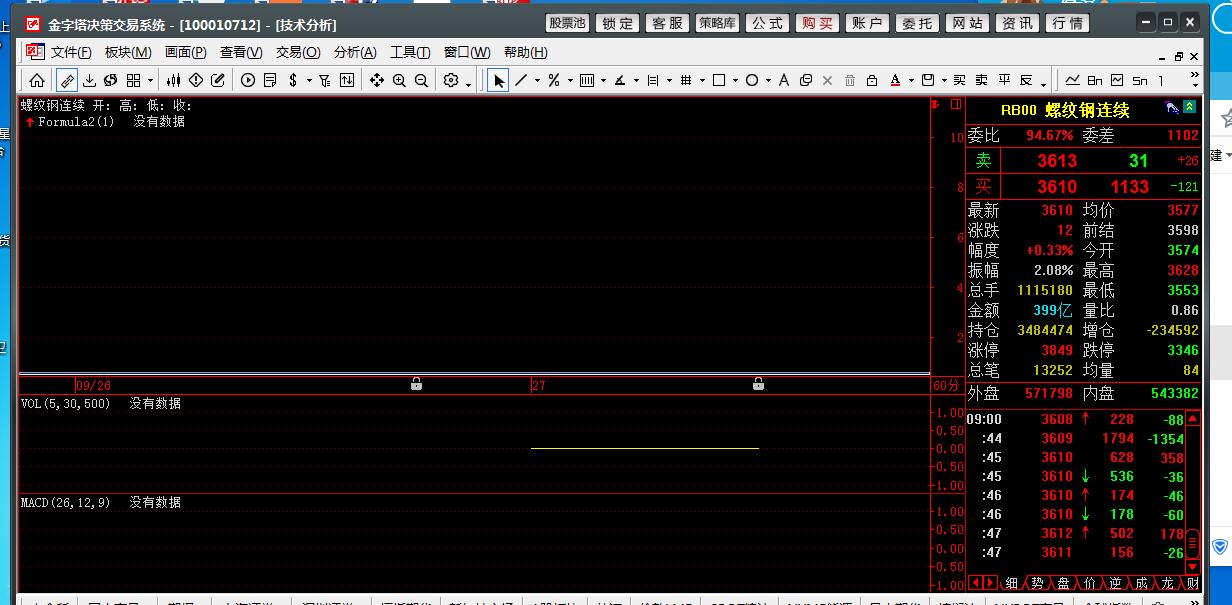This screenshot has height=605, width=1232.
Task: Toggle the drawing lock padlock icon
Action: 872,81
